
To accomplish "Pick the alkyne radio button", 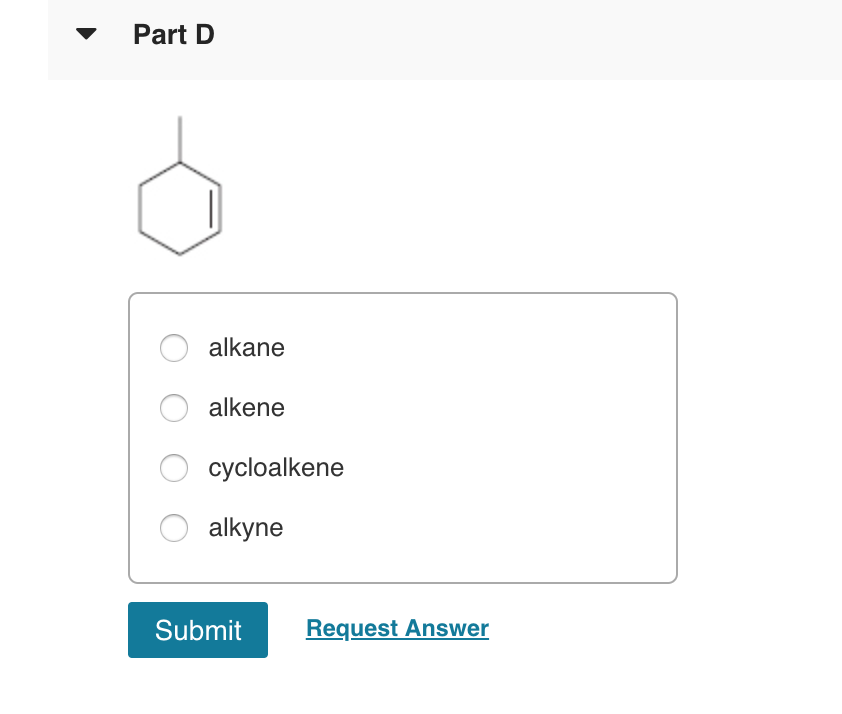I will pos(174,528).
